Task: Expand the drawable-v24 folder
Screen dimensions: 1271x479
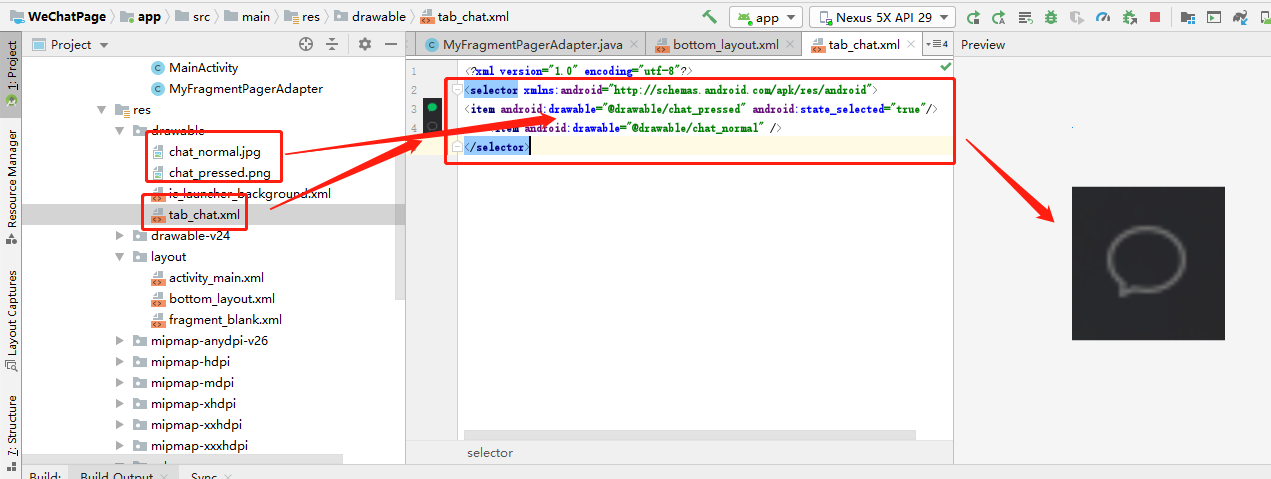Action: [120, 236]
